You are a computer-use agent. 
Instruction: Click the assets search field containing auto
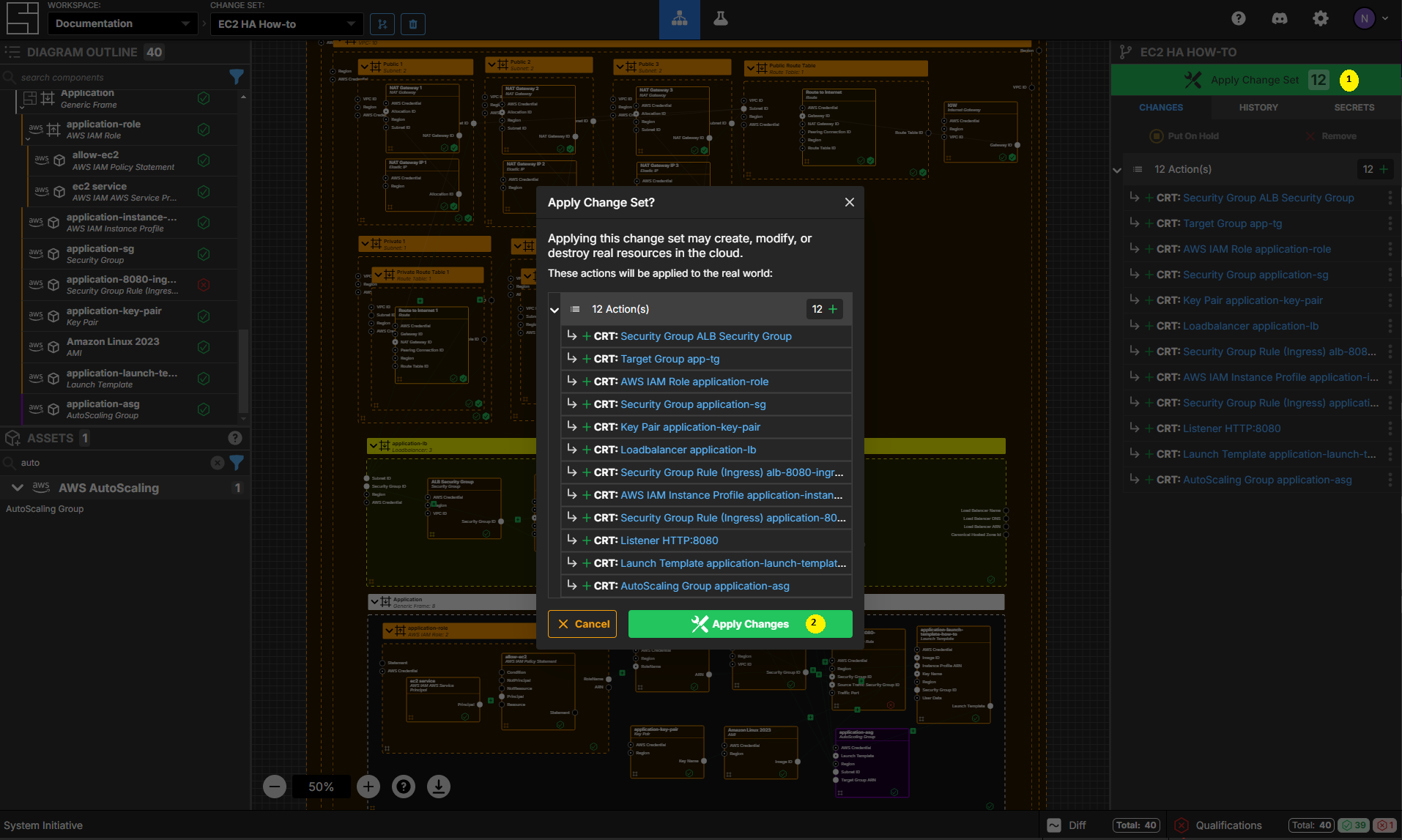[x=114, y=463]
